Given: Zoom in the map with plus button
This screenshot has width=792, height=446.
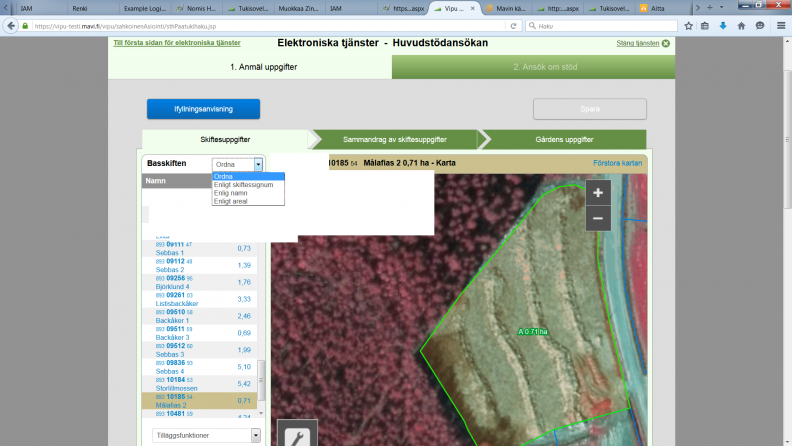Looking at the screenshot, I should 598,192.
